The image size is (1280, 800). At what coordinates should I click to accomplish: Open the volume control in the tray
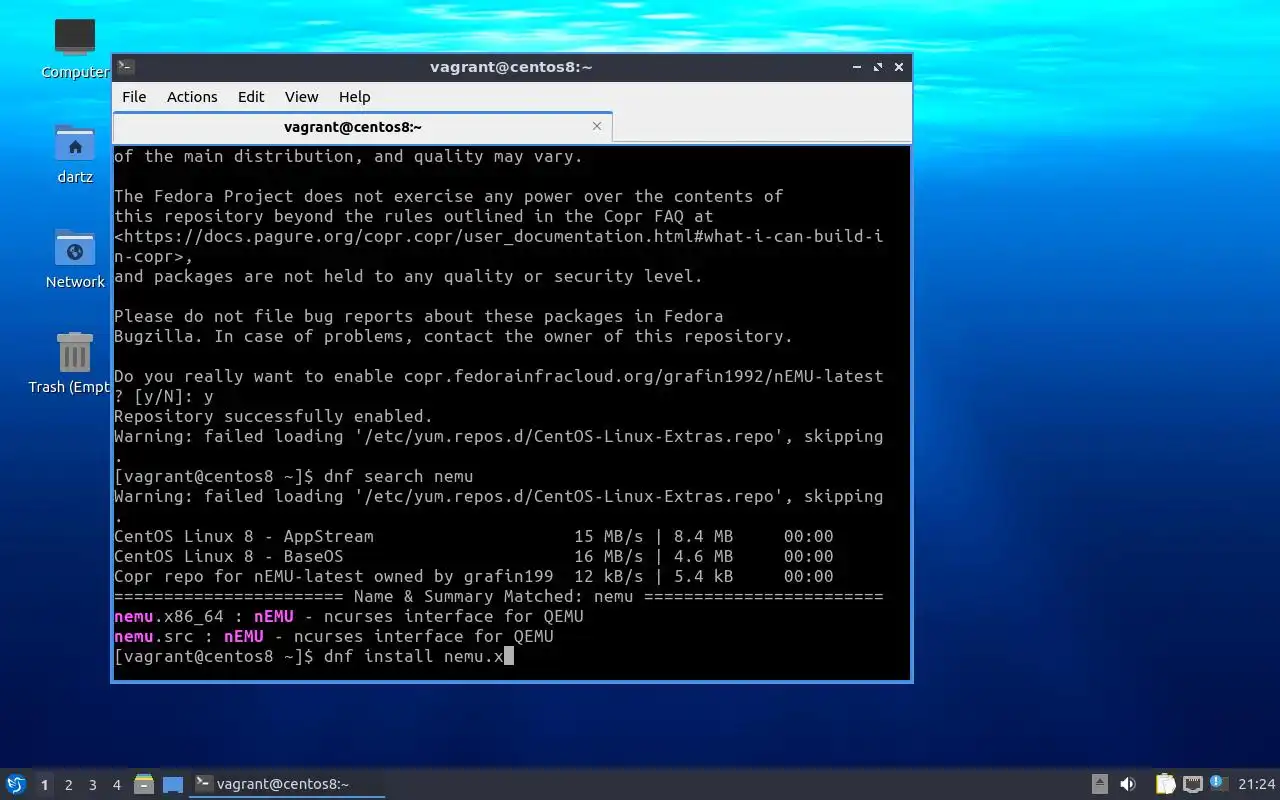(x=1128, y=785)
